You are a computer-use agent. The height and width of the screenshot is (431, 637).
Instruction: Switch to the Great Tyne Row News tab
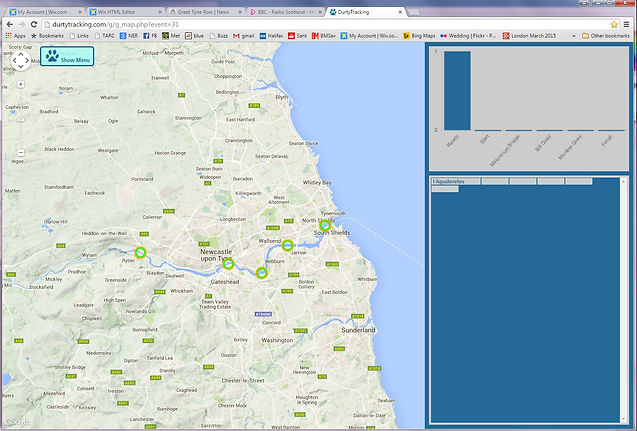pyautogui.click(x=205, y=12)
